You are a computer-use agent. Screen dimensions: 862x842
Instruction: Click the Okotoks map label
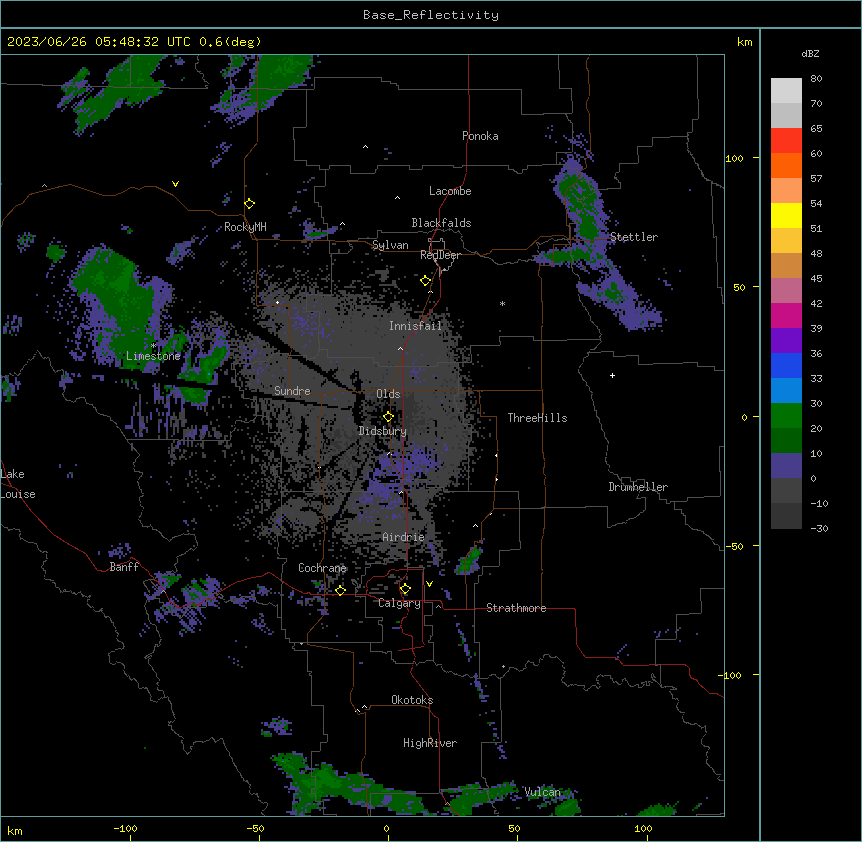412,700
